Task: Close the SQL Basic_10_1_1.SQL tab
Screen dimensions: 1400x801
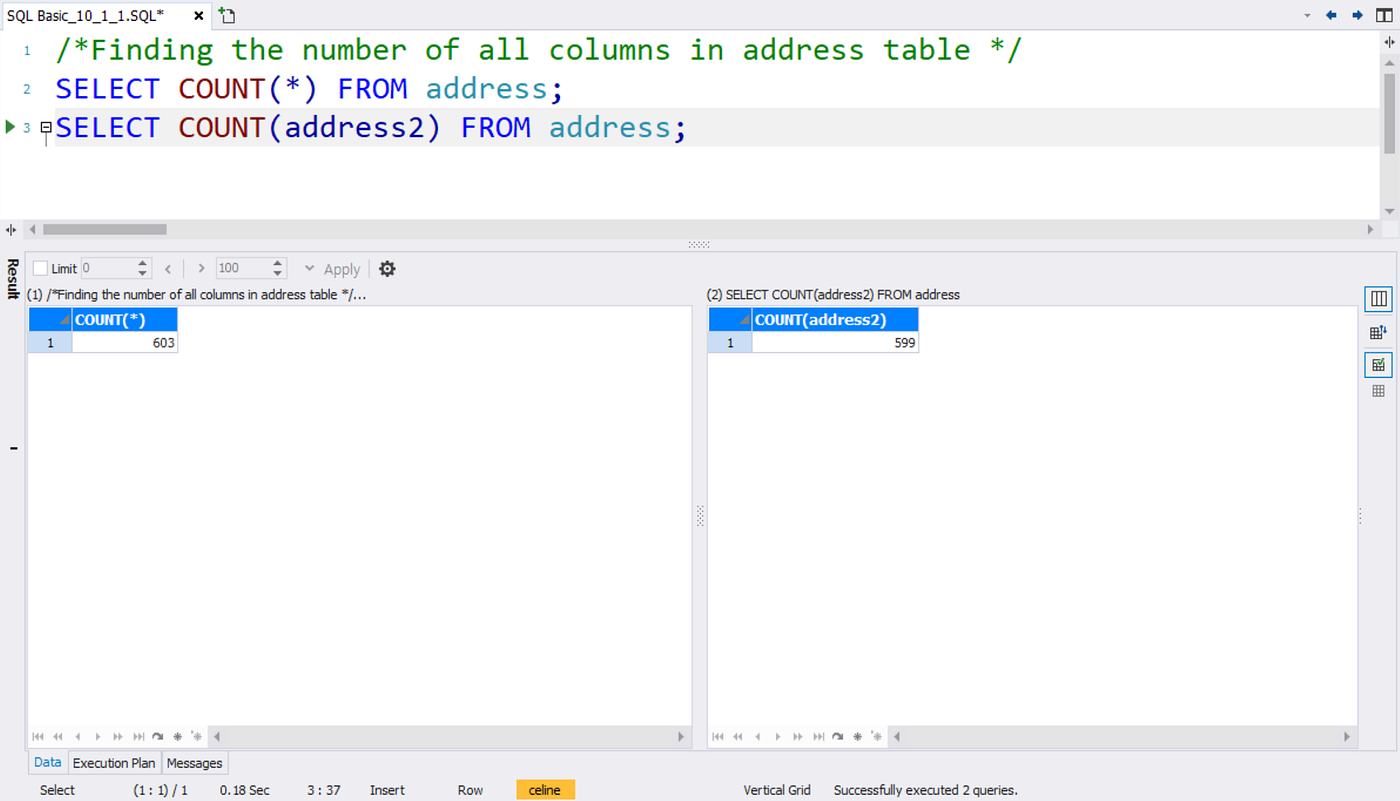Action: pos(198,16)
